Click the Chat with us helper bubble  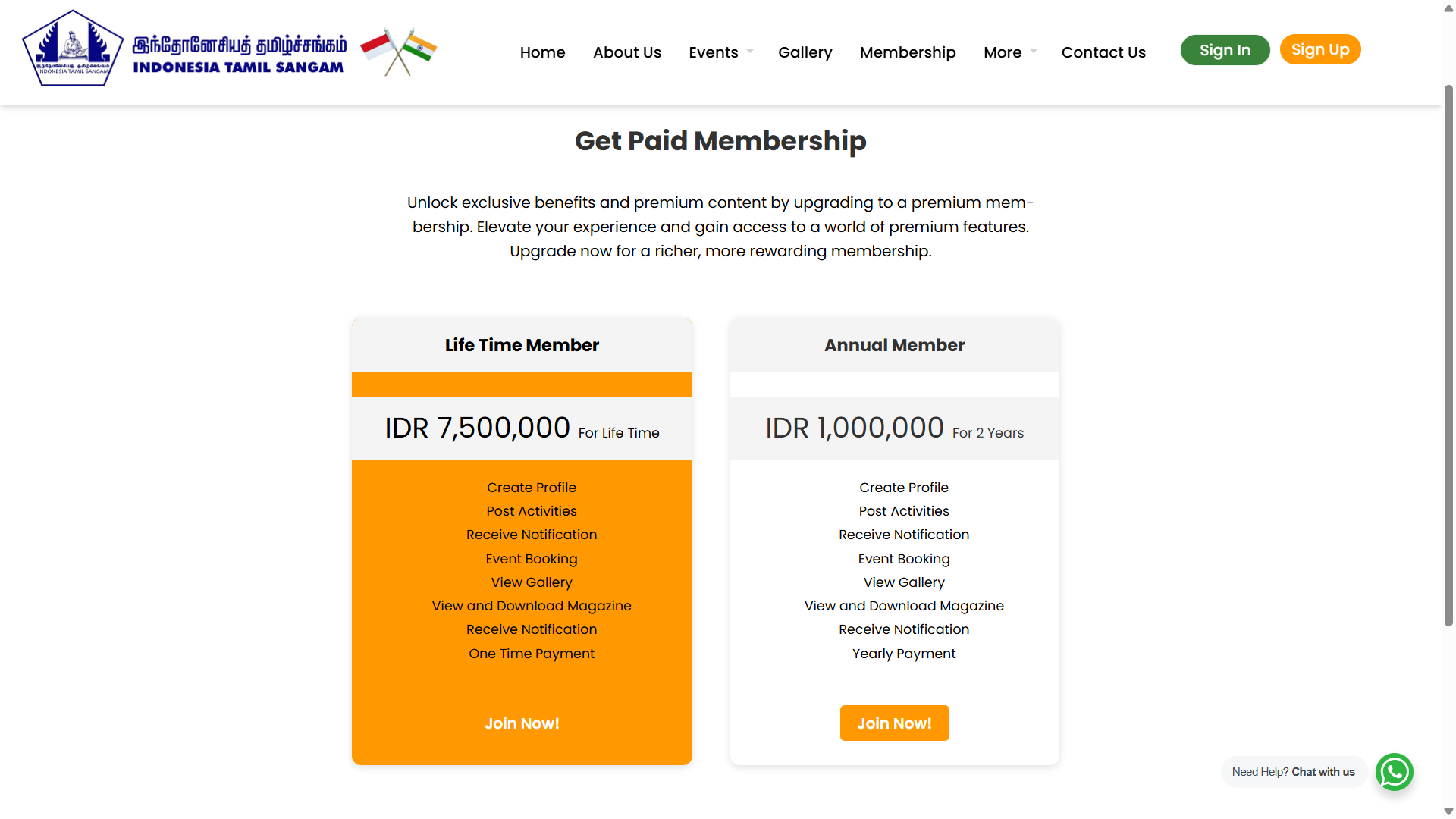click(x=1293, y=771)
